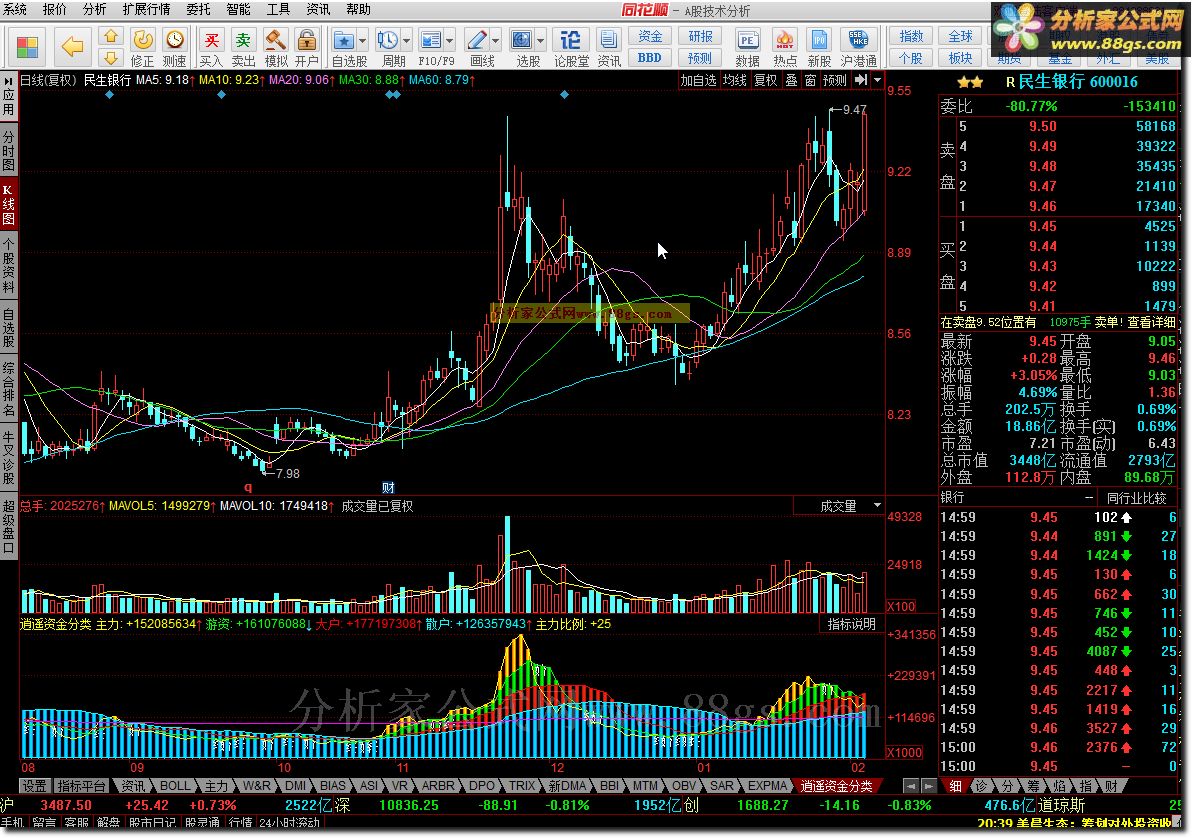
Task: Select the 画线 draw line pencil icon
Action: tap(477, 40)
